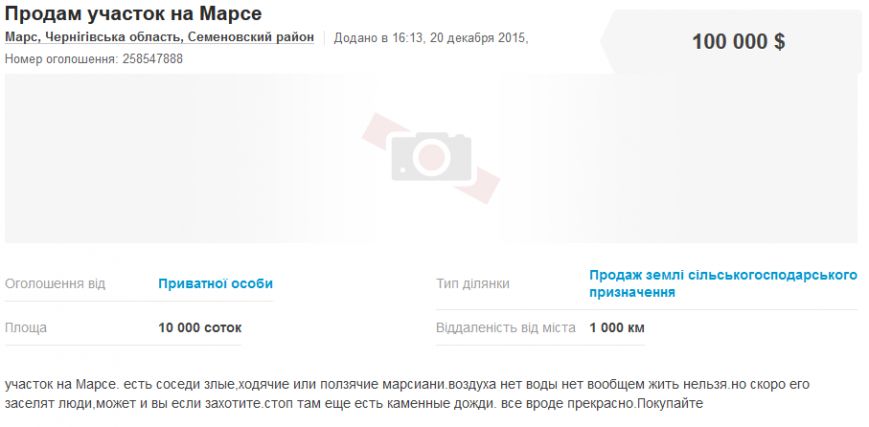Viewport: 869px width, 427px height.
Task: Click the ad number 258547888
Action: 152,59
